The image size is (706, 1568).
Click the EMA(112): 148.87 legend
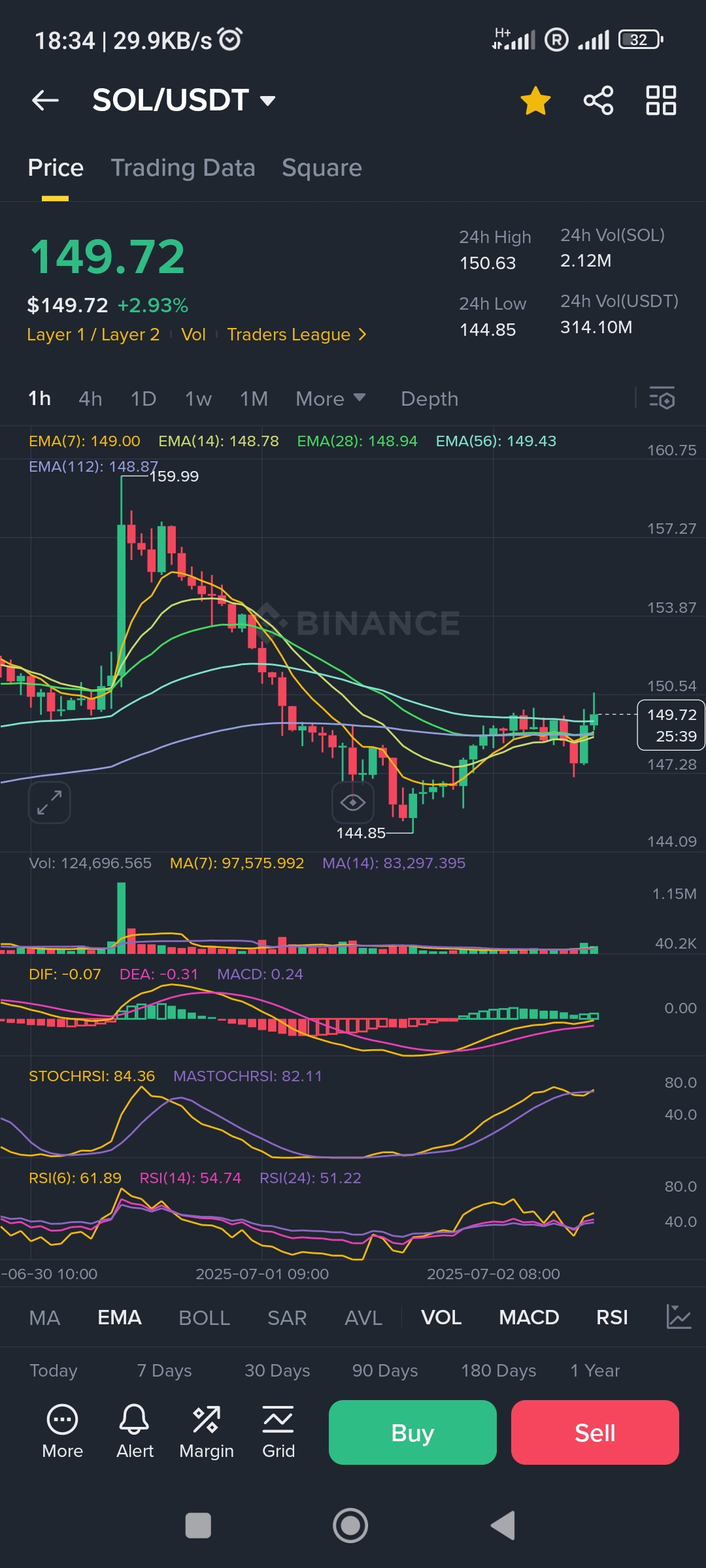(x=93, y=466)
